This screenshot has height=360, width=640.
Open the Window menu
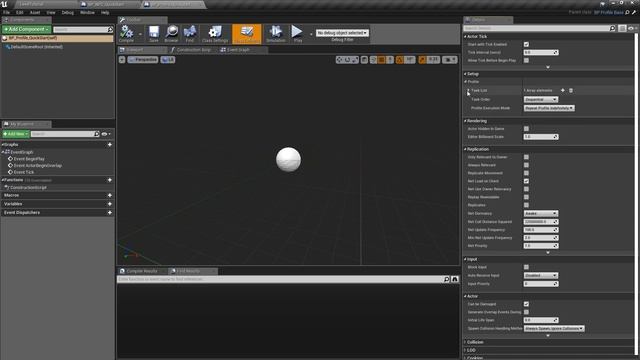point(87,13)
